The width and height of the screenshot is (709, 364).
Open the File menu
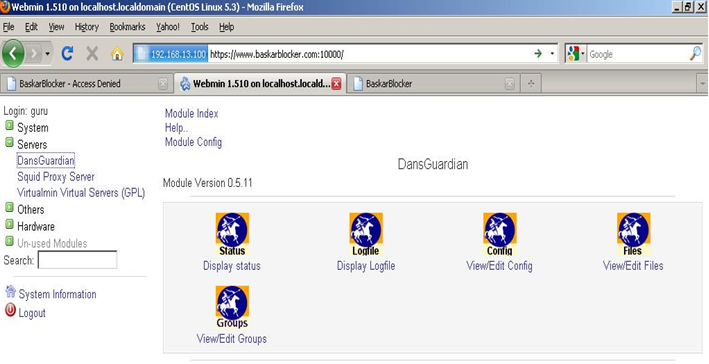tap(9, 27)
